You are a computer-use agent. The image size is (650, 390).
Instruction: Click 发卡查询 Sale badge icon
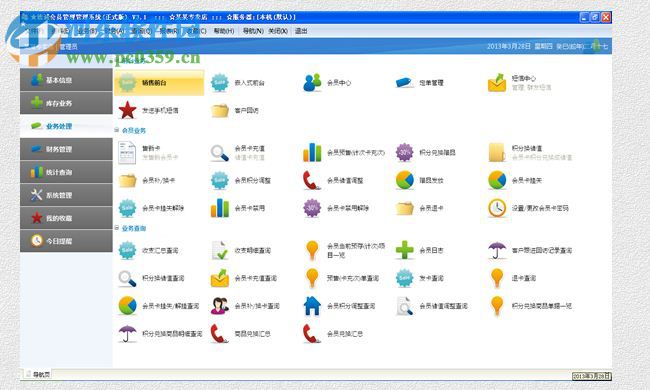click(x=404, y=278)
